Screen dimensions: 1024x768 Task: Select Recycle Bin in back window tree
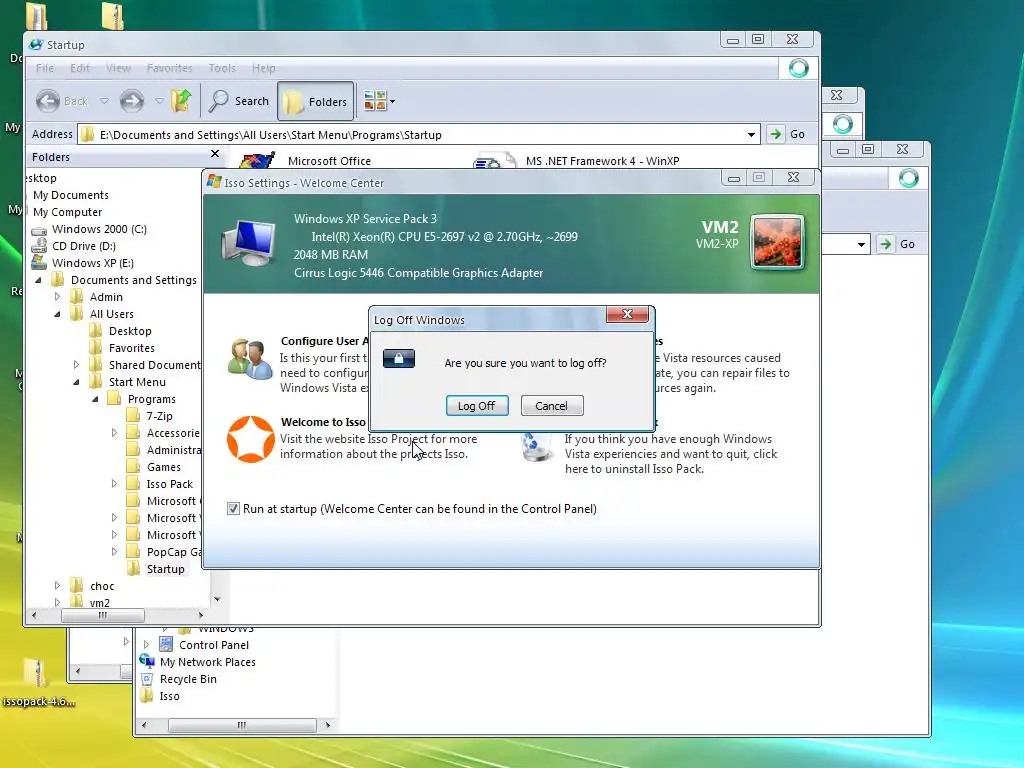pos(188,679)
